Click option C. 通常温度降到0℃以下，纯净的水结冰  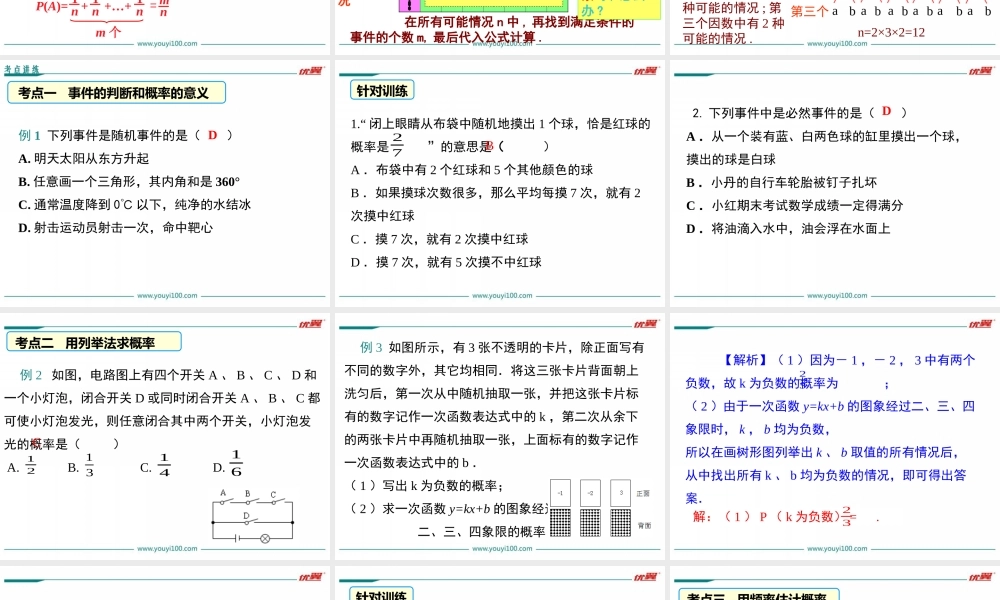(135, 205)
